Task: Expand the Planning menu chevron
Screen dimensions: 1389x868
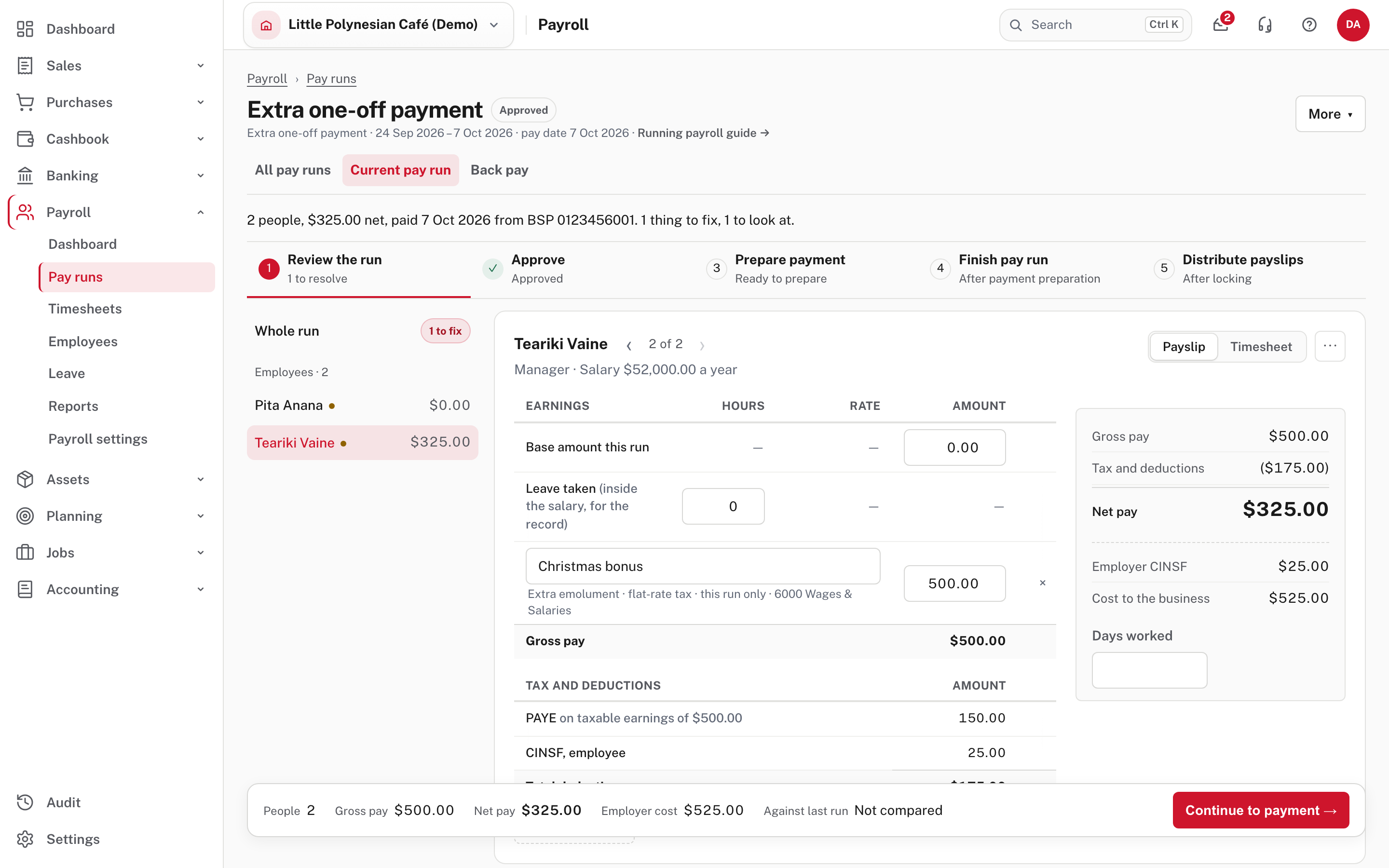Action: (200, 516)
